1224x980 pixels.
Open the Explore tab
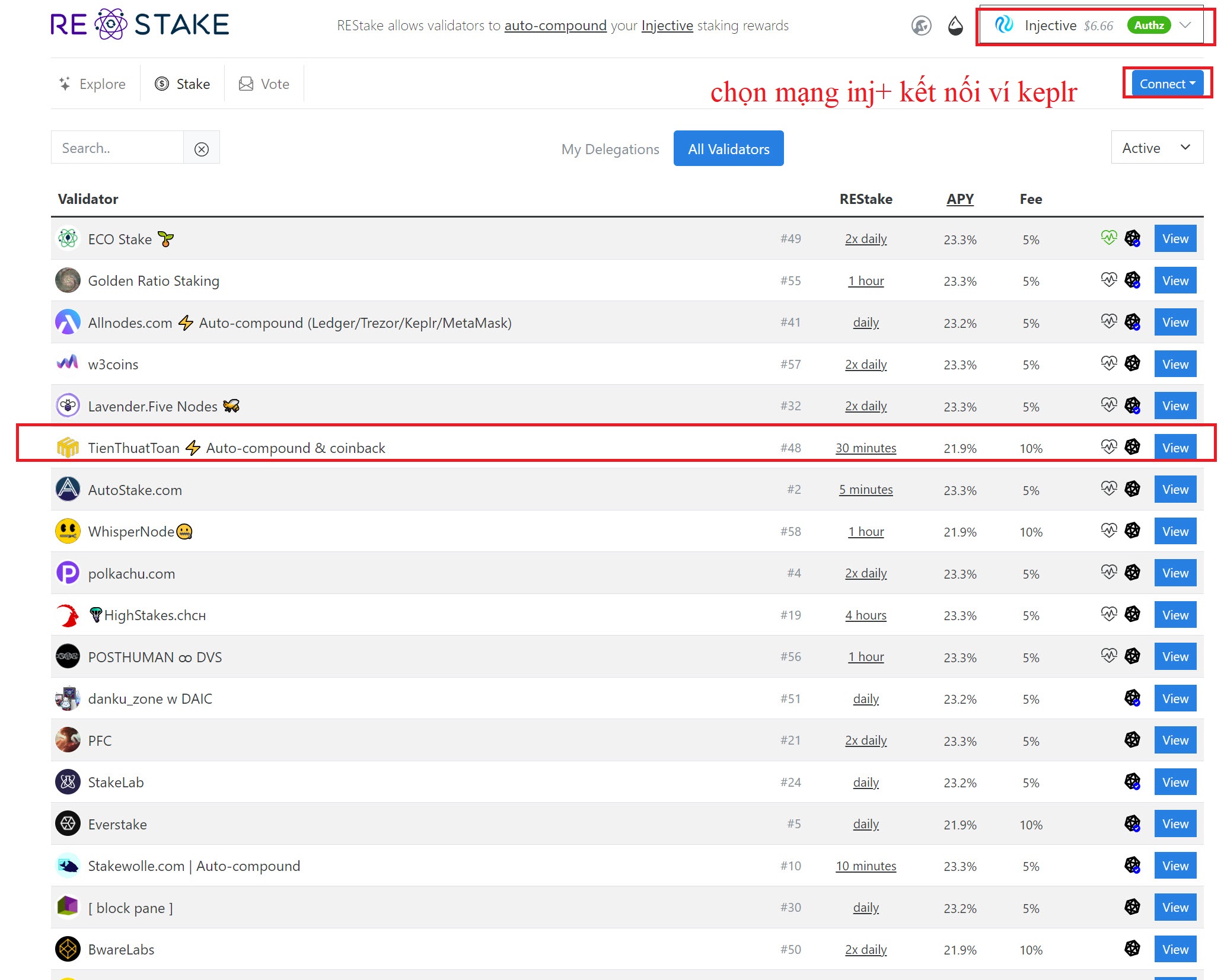(93, 84)
